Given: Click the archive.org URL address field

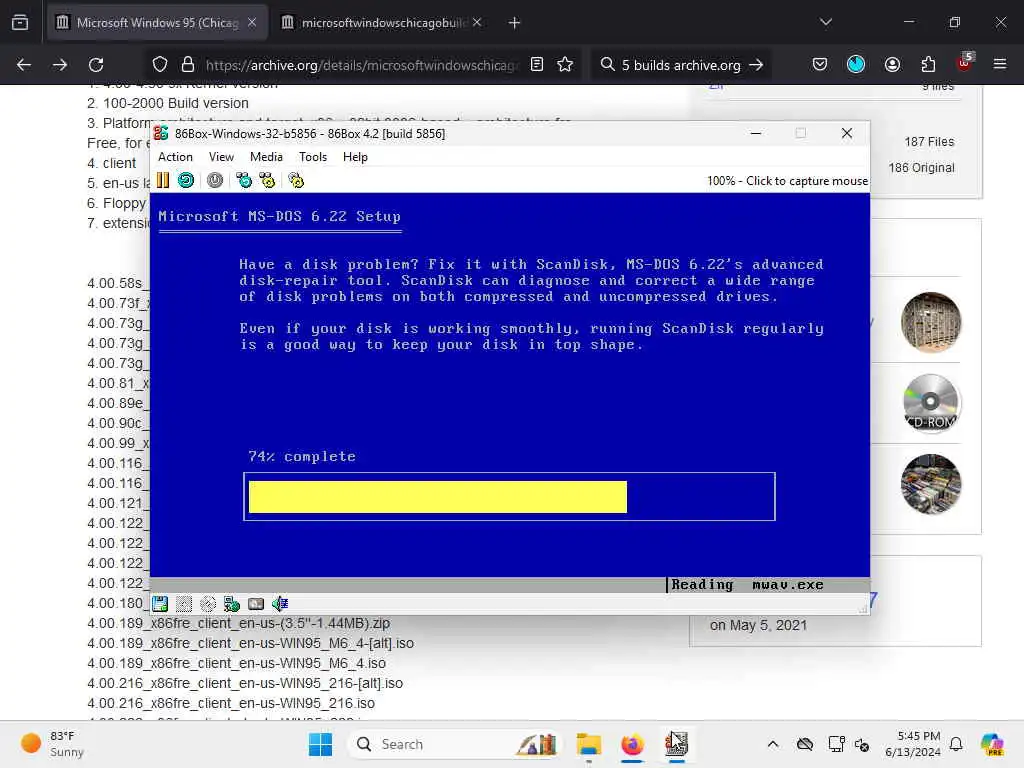Looking at the screenshot, I should pos(362,65).
